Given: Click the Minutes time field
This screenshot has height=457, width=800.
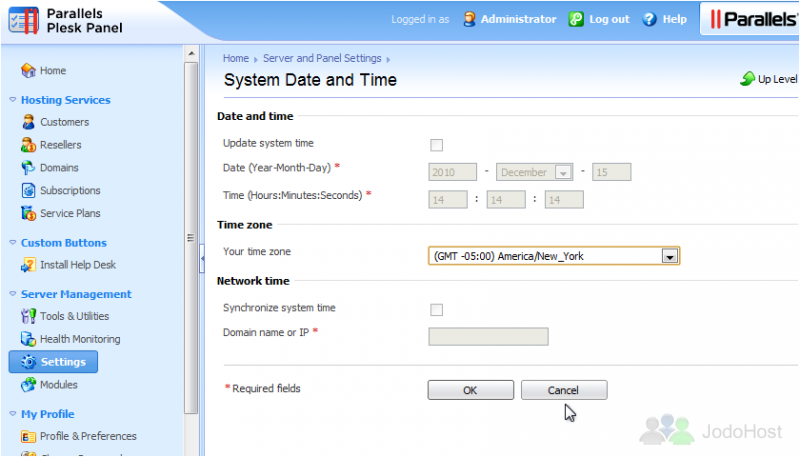Looking at the screenshot, I should 506,200.
